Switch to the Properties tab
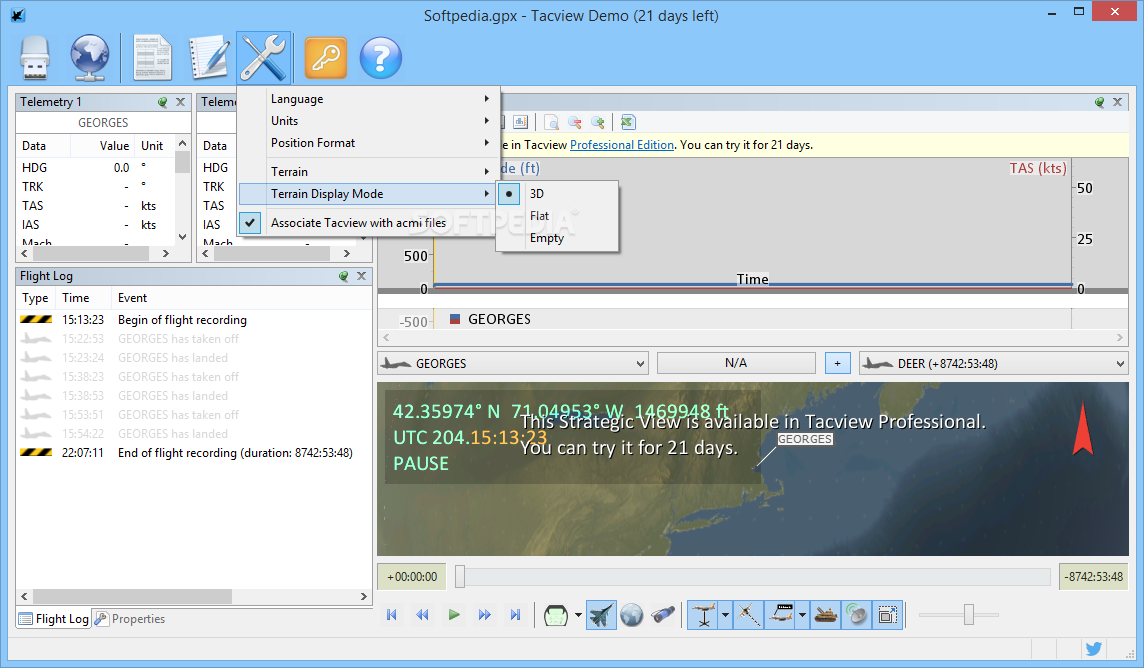The image size is (1144, 668). (x=131, y=618)
